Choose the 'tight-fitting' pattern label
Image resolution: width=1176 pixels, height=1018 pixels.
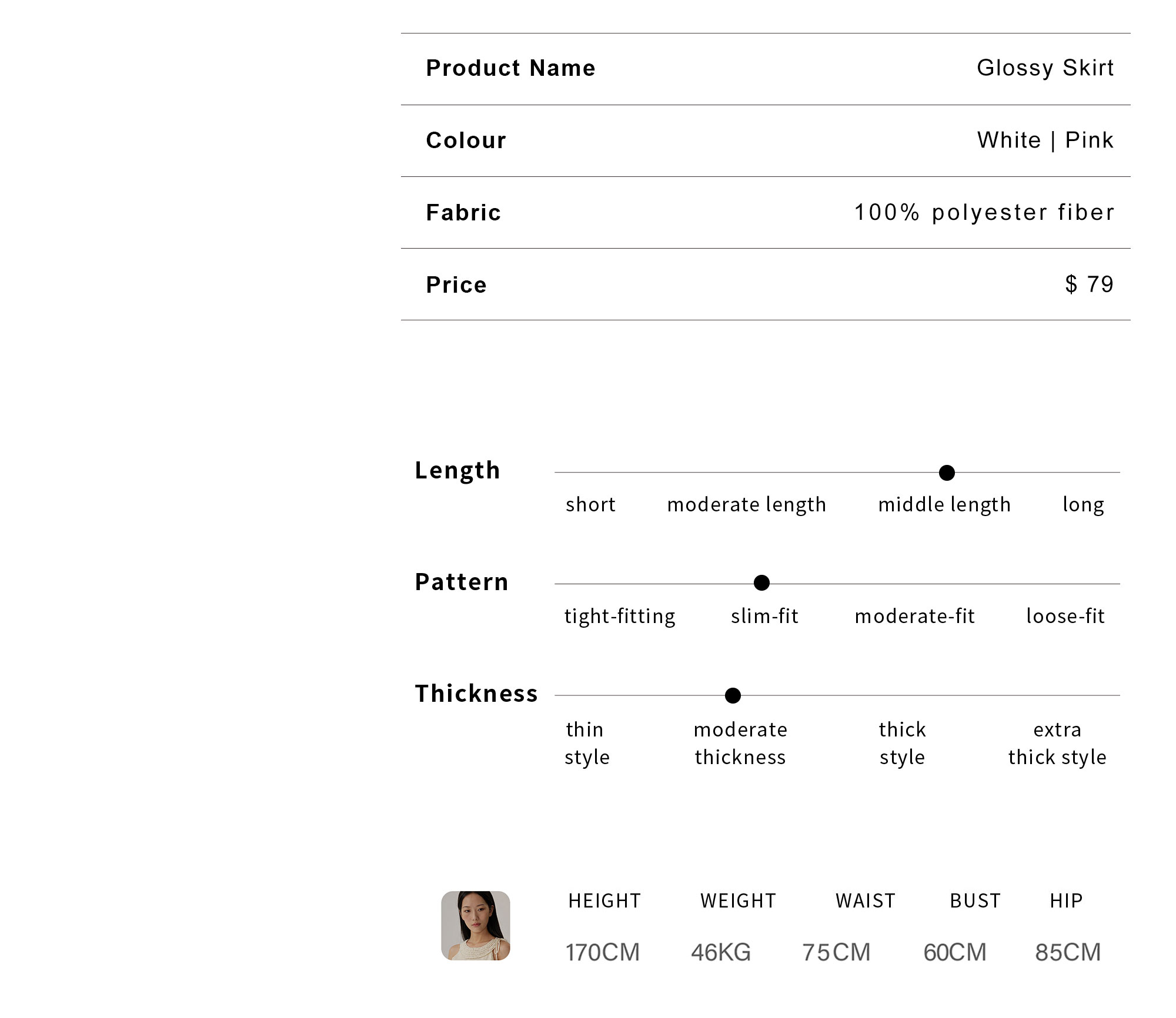pyautogui.click(x=620, y=616)
